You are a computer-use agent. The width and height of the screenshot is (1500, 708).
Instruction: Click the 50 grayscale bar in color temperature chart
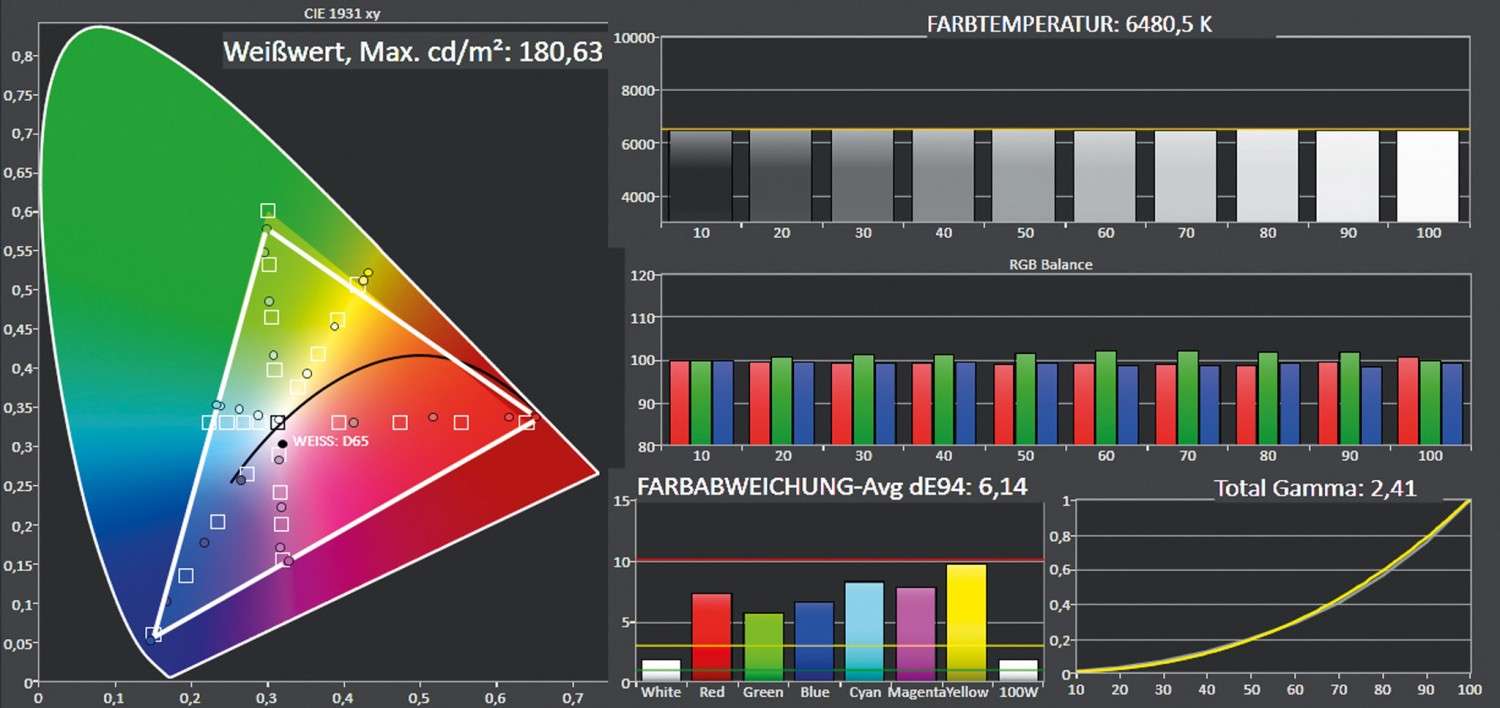1024,176
